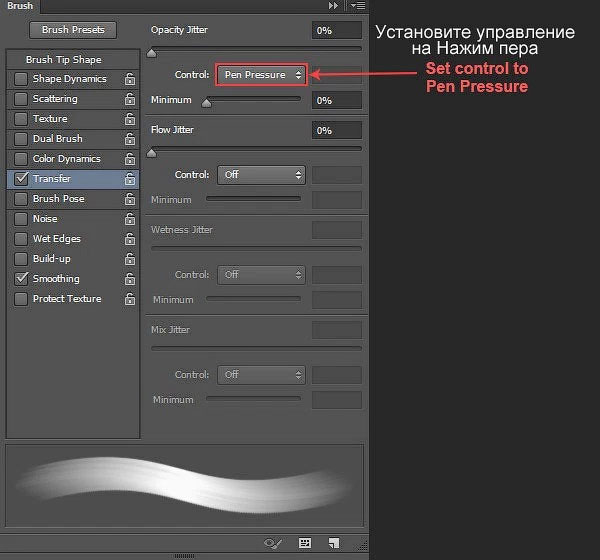Collapse the Brush panel with the double-arrow icon
600x560 pixels.
333,6
